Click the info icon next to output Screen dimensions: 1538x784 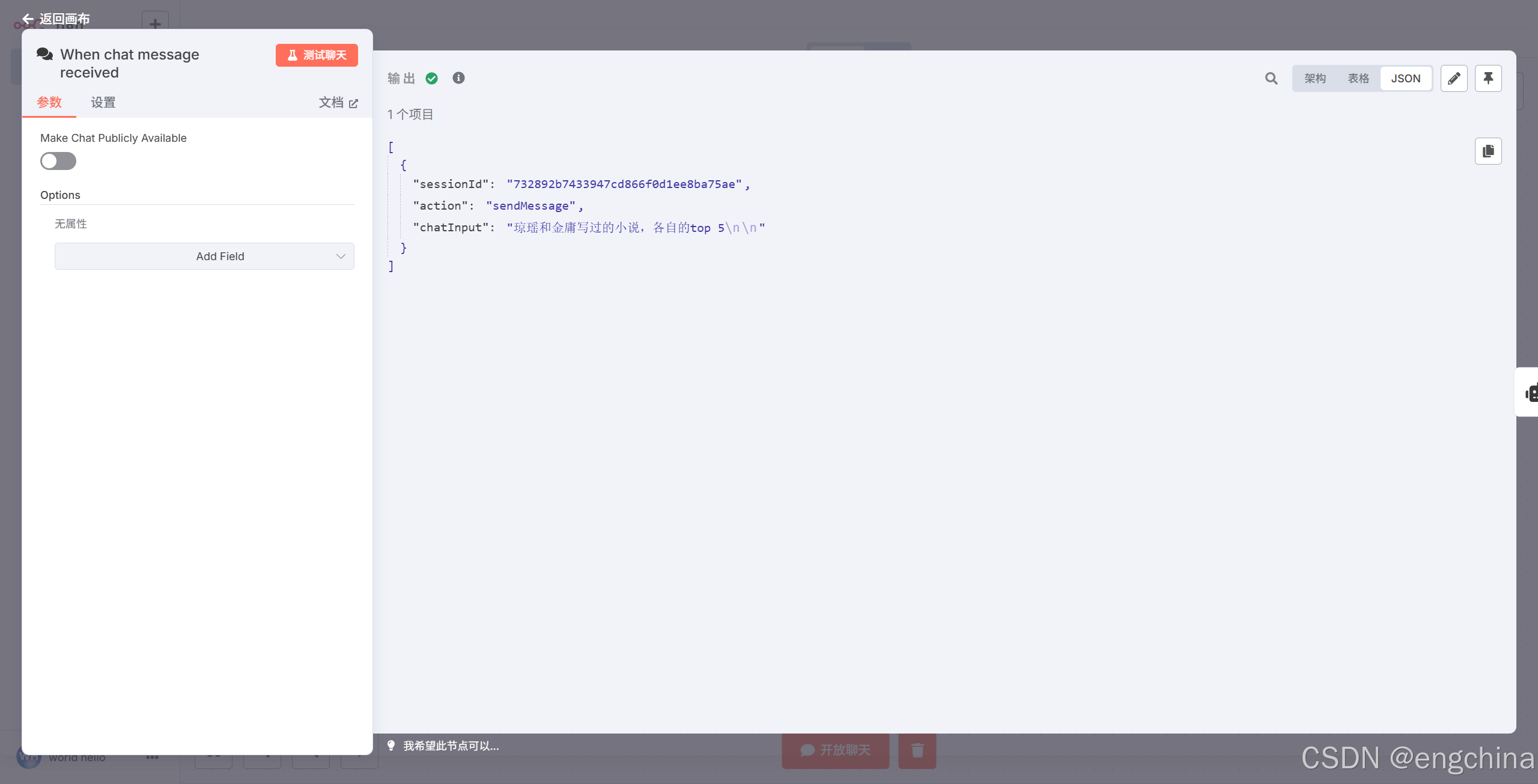458,78
